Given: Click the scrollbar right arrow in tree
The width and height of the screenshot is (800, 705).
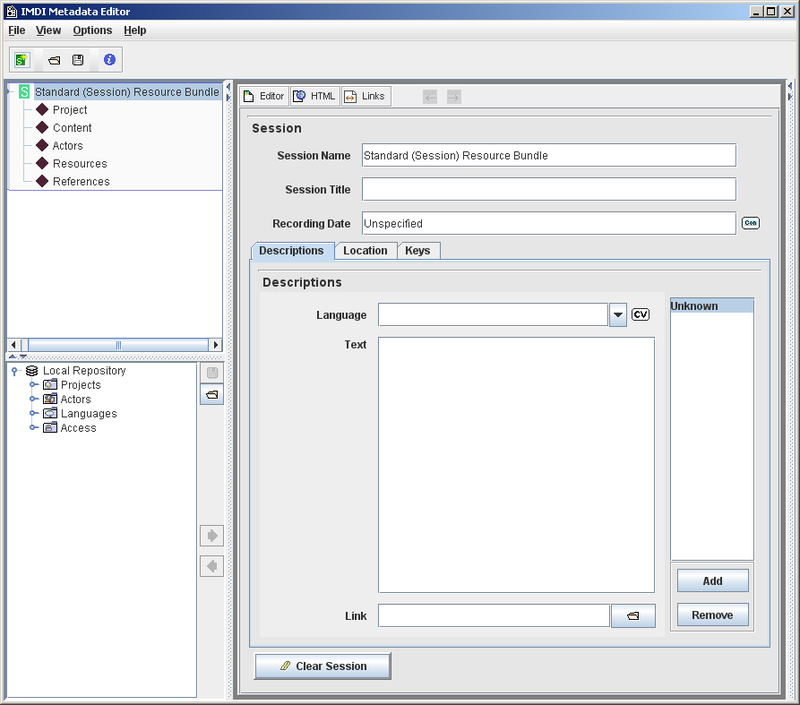Looking at the screenshot, I should tap(216, 345).
